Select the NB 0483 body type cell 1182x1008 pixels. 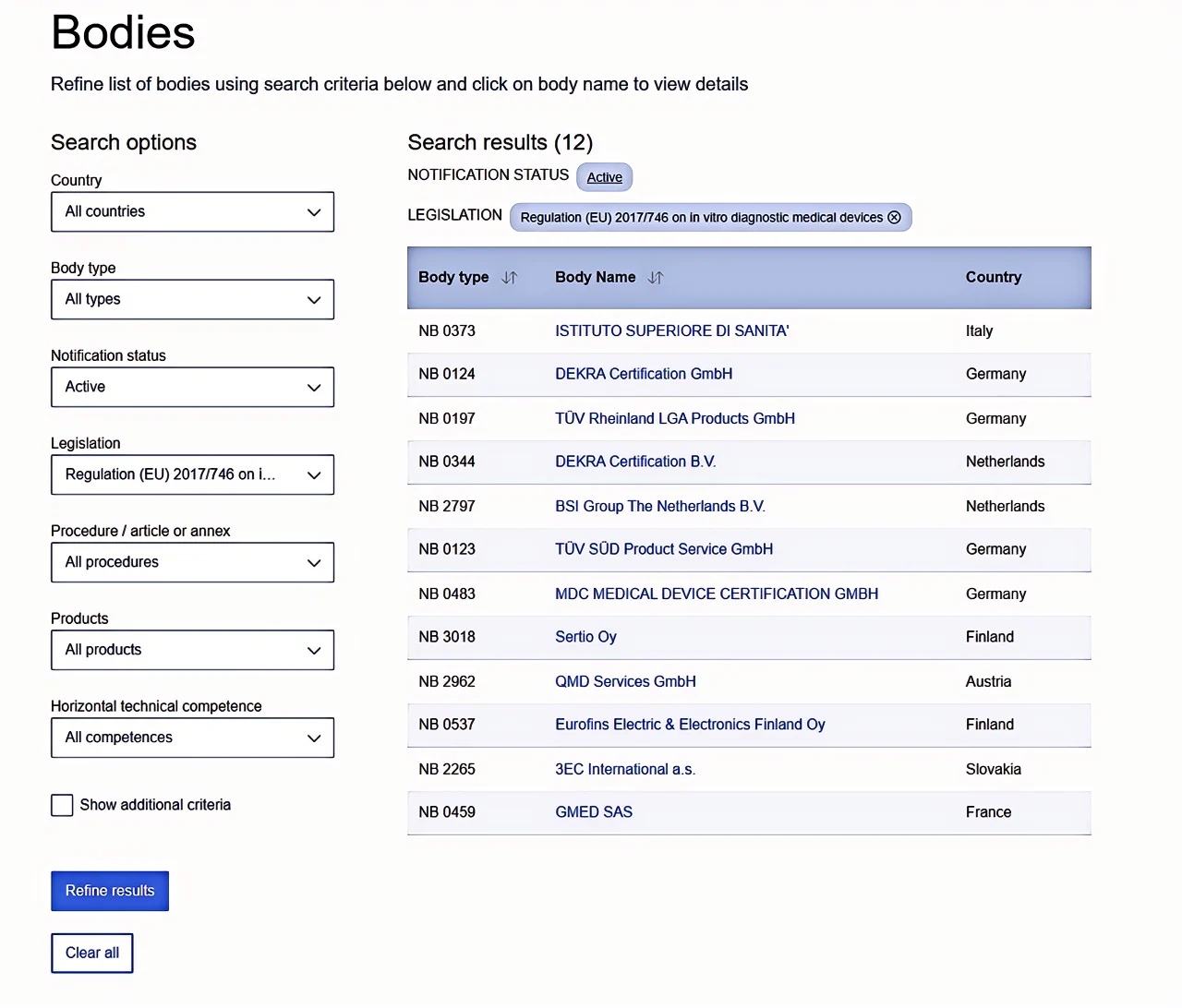point(447,594)
